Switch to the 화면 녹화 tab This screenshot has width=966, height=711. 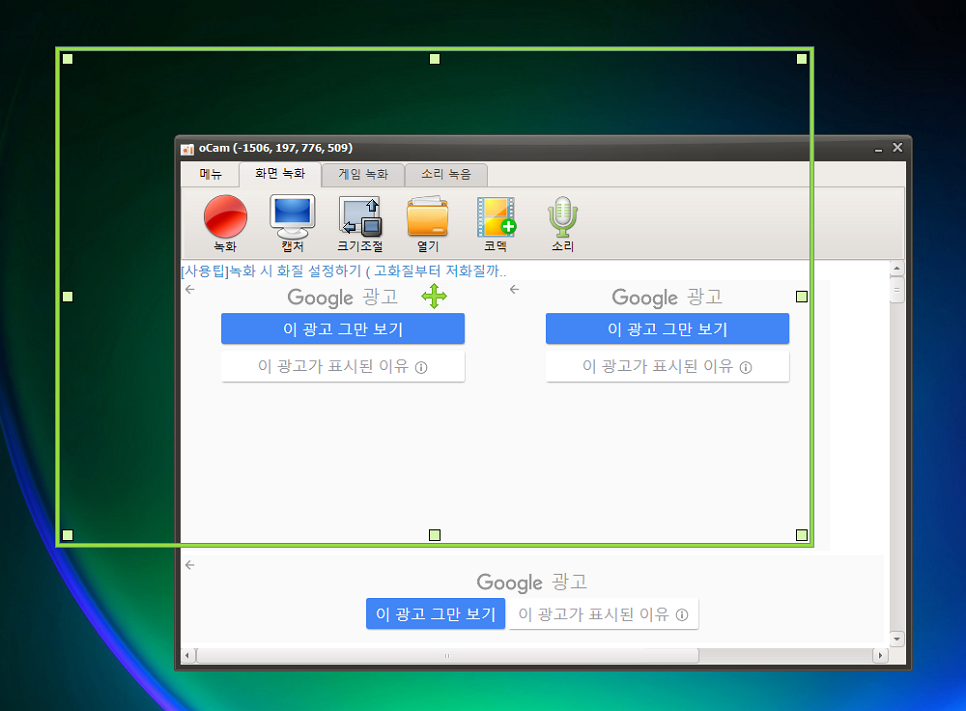point(280,174)
